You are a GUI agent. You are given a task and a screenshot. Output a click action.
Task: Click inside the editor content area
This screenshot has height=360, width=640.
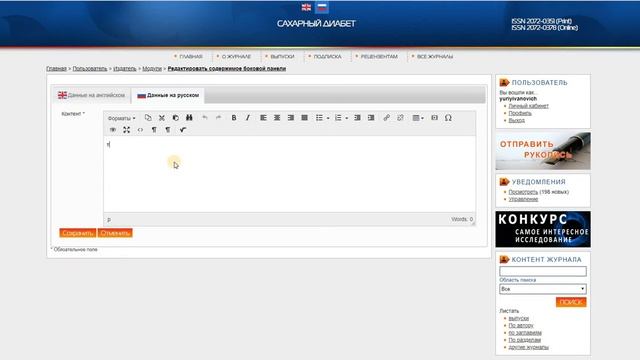point(289,175)
